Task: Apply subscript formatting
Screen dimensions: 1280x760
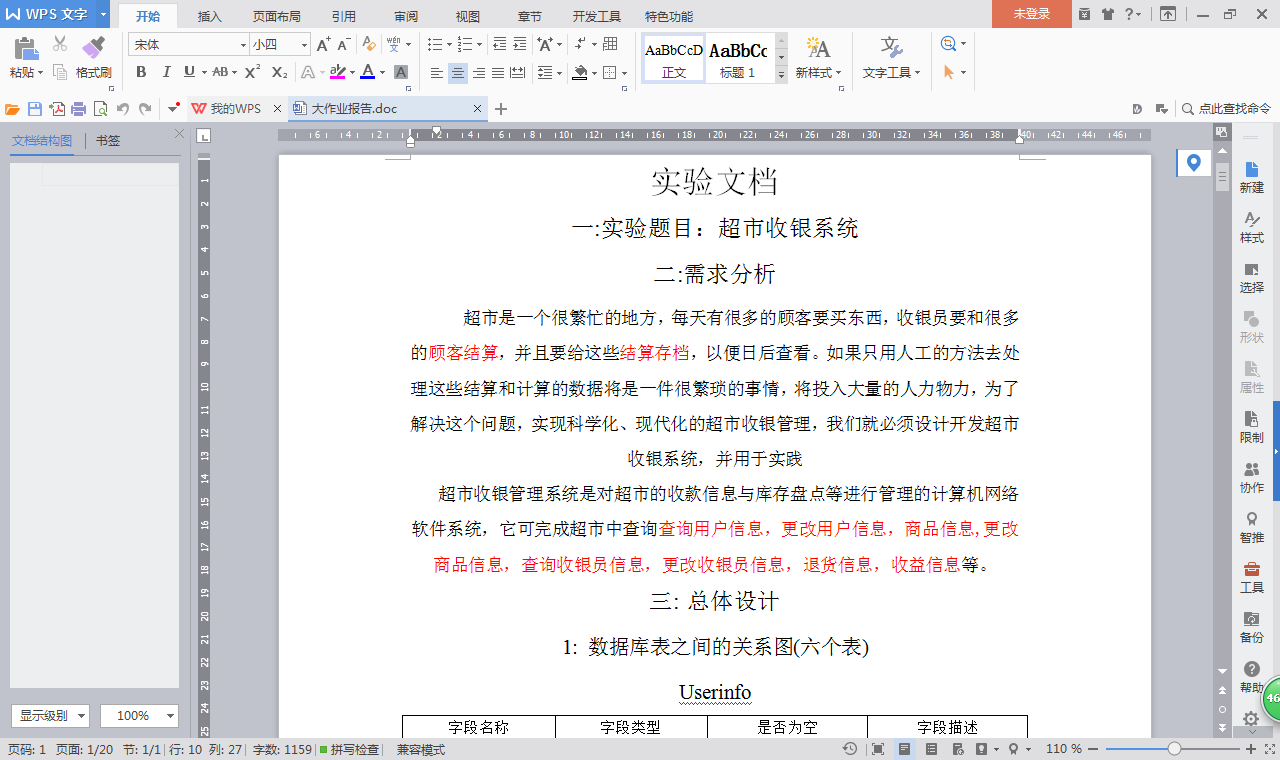Action: point(280,72)
